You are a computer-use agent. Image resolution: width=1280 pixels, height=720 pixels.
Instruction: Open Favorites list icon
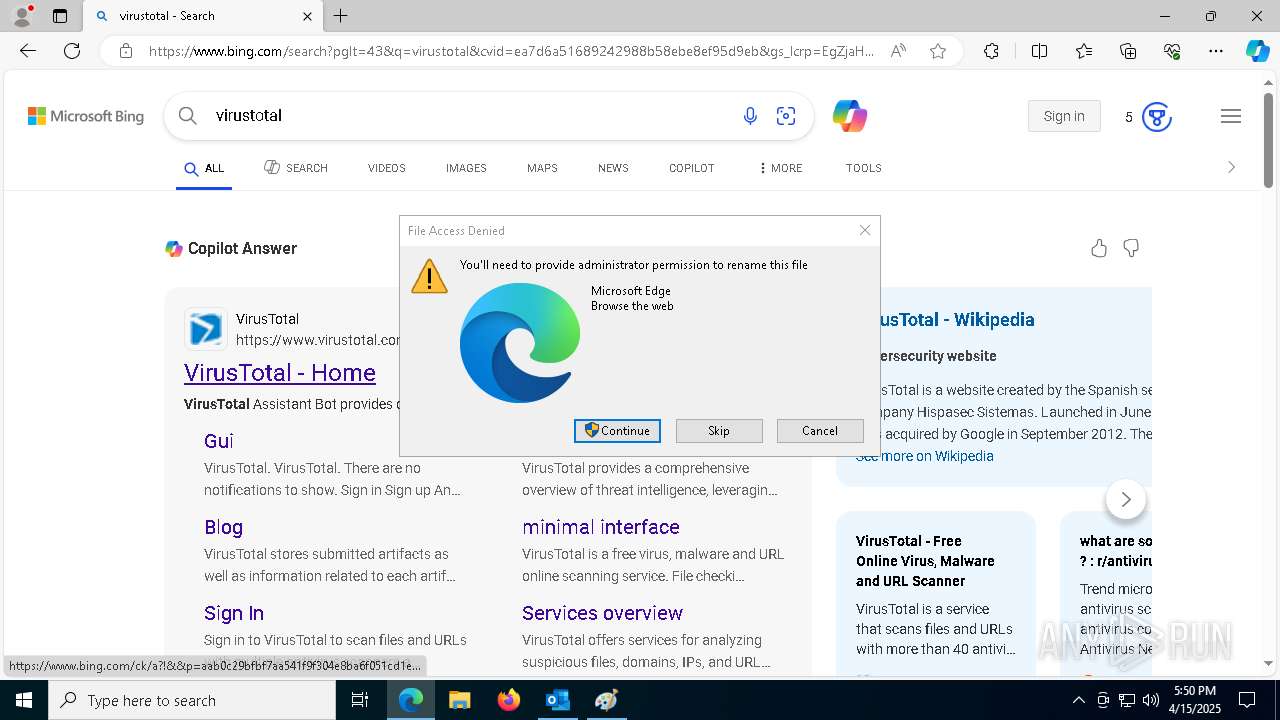[1084, 51]
